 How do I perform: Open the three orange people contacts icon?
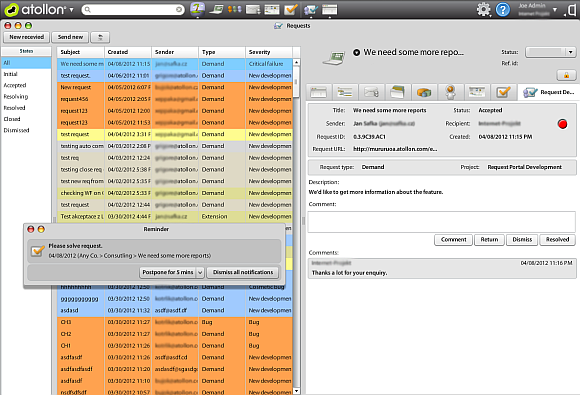tap(235, 9)
